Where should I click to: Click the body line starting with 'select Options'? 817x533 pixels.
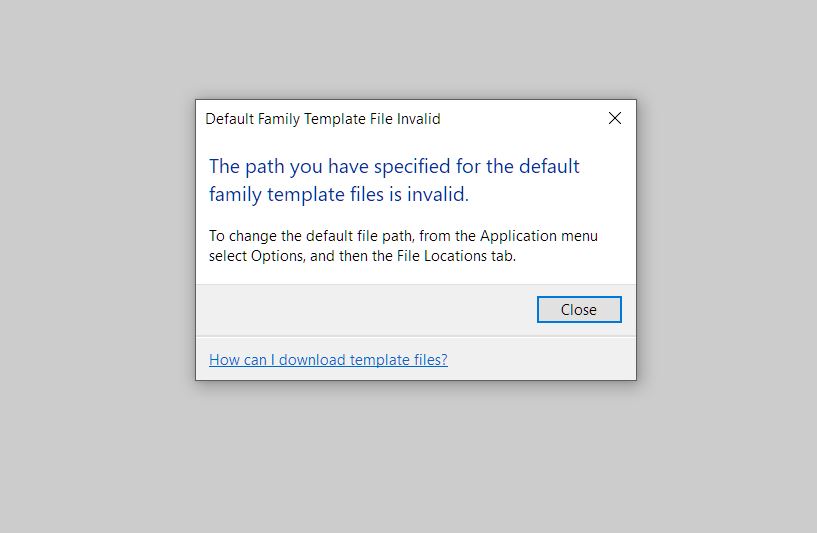tap(362, 256)
